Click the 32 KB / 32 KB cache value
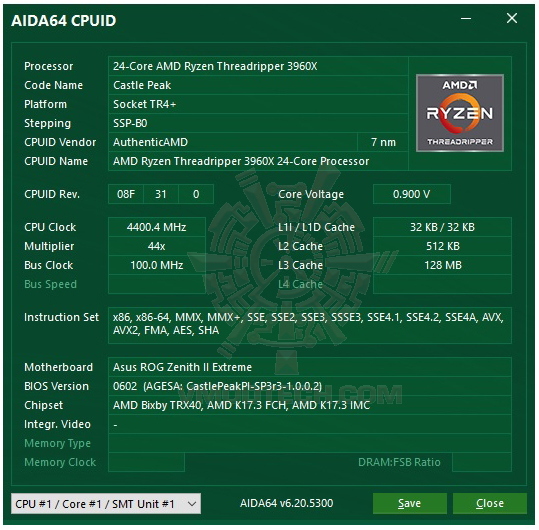 click(442, 227)
